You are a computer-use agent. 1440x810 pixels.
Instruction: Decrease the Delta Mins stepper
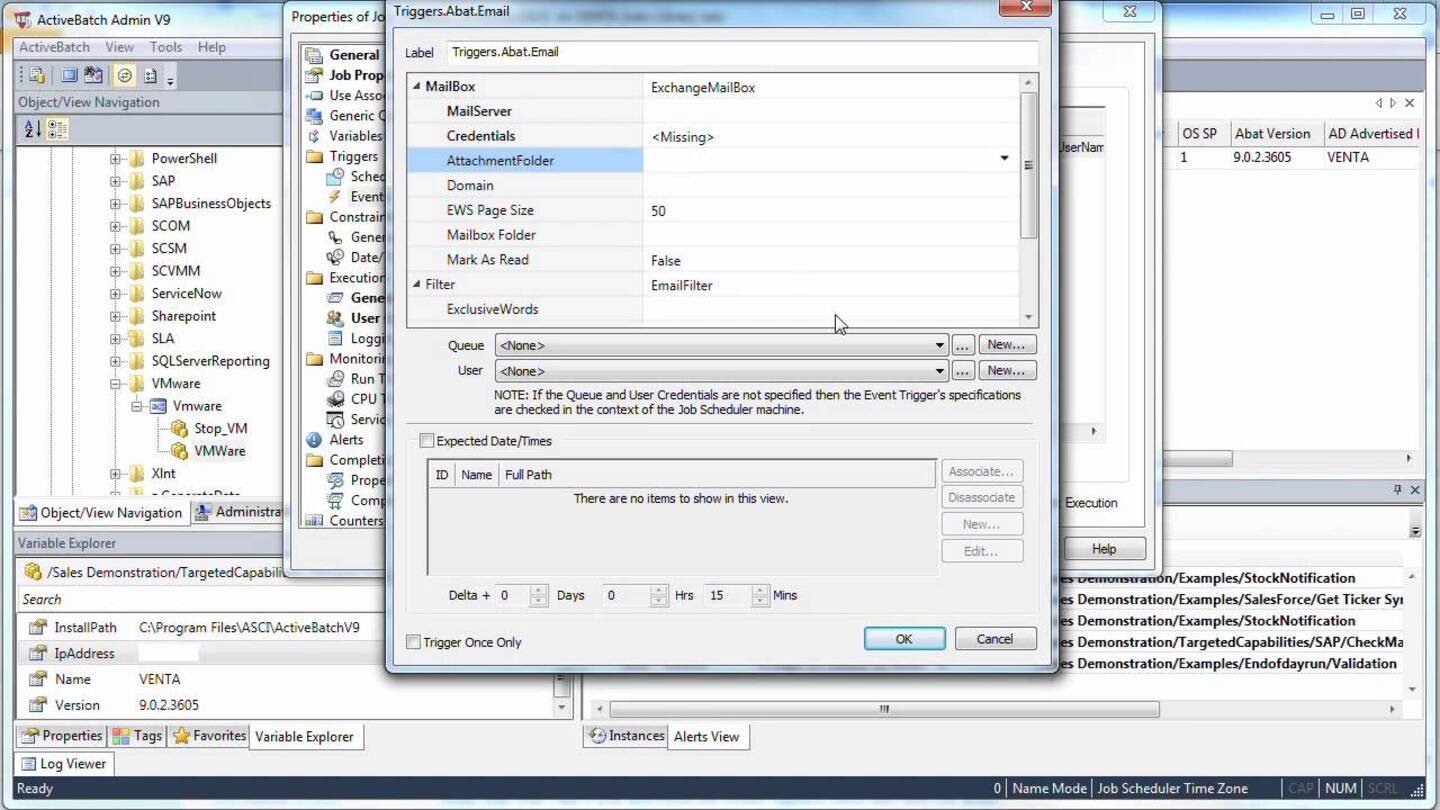click(x=760, y=601)
